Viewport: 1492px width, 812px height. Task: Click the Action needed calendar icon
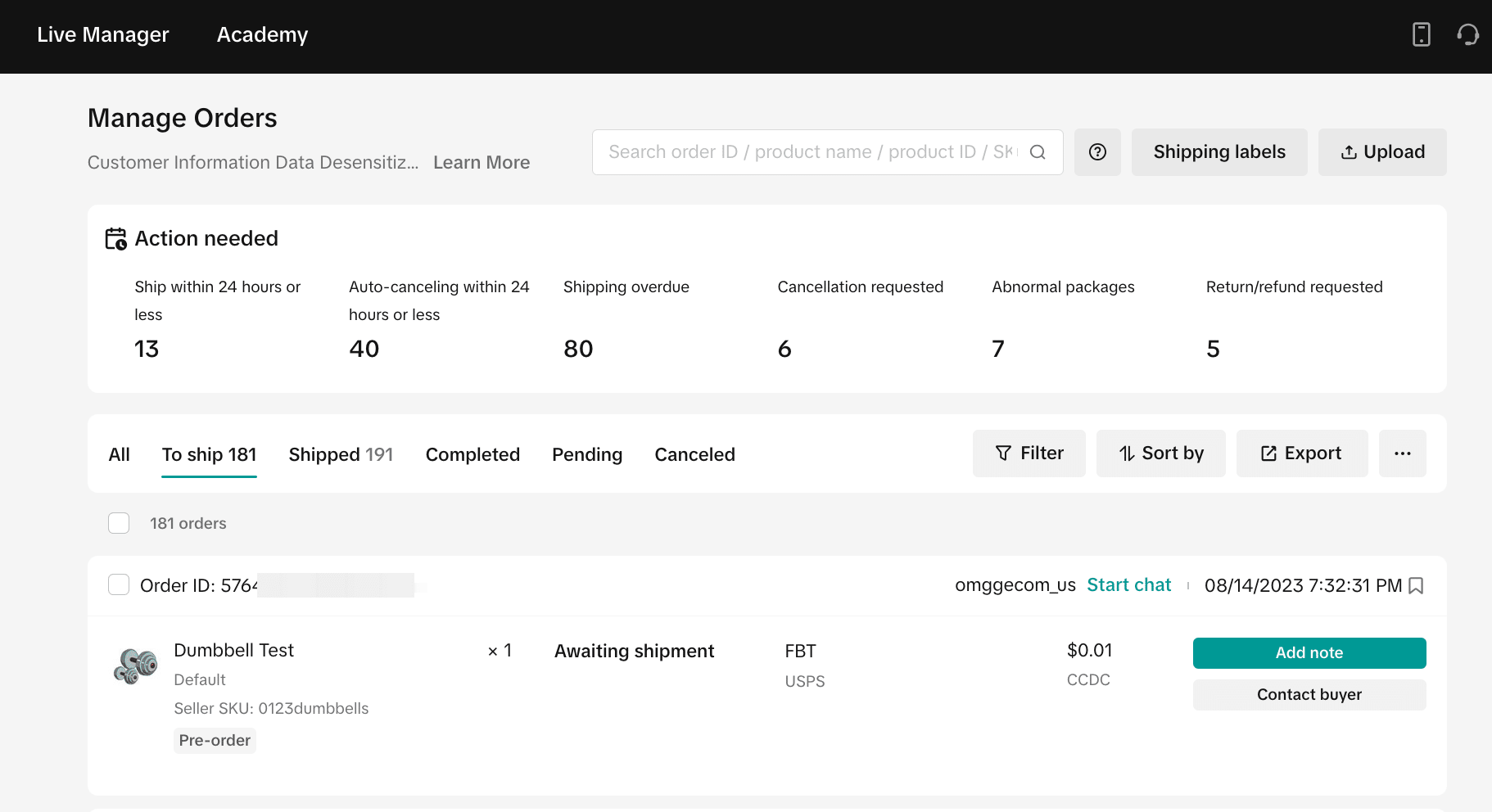115,239
